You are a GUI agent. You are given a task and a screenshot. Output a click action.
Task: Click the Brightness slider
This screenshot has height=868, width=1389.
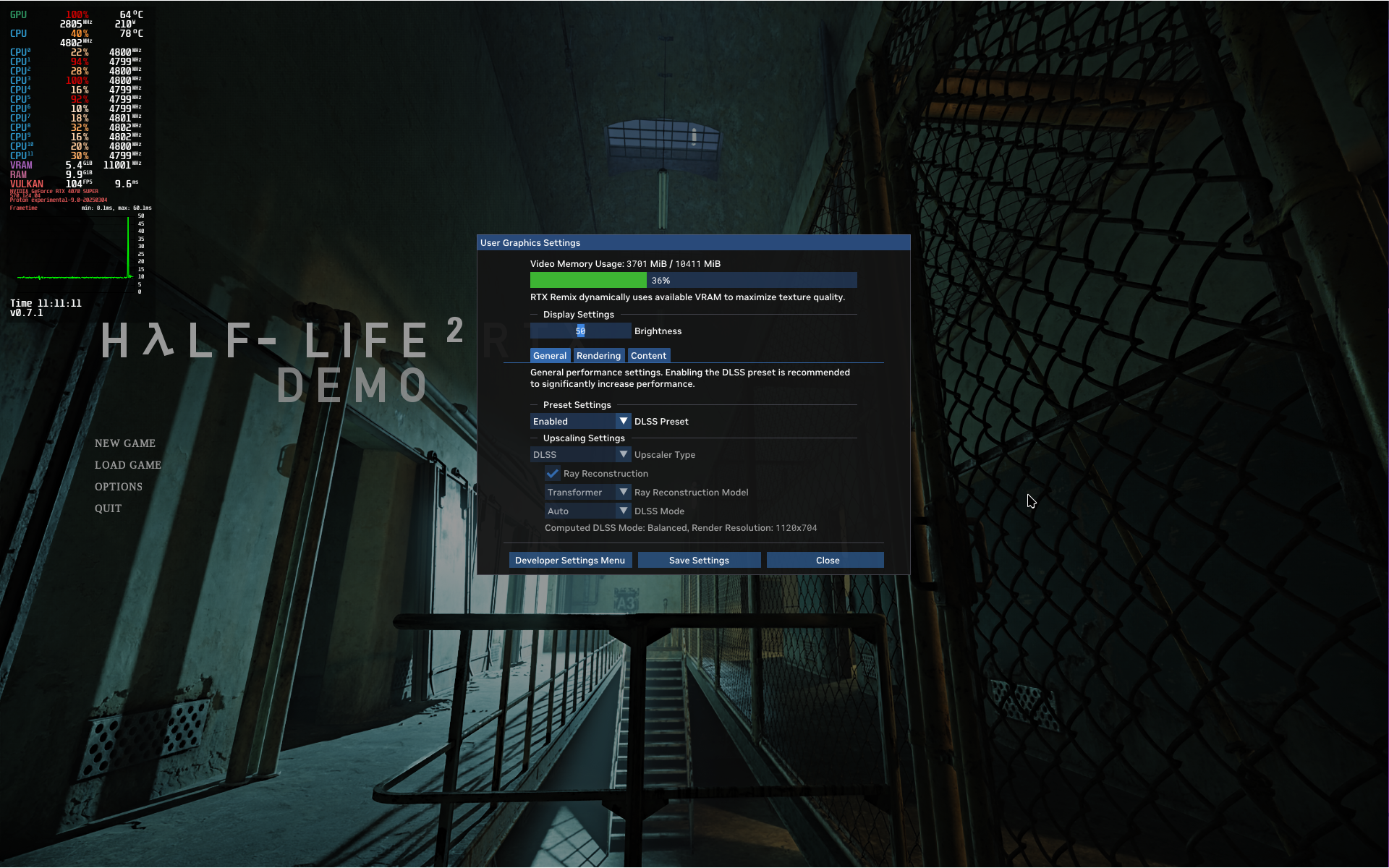click(x=580, y=331)
